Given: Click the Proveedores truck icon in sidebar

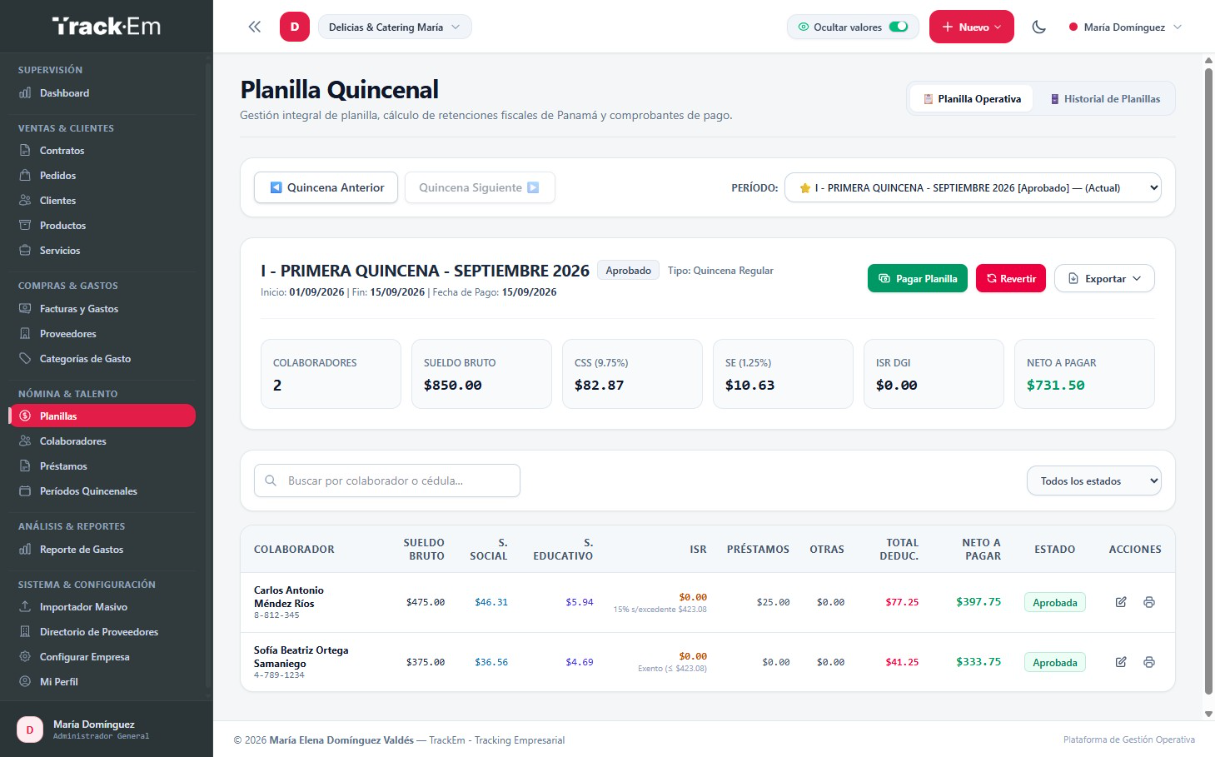Looking at the screenshot, I should [26, 334].
